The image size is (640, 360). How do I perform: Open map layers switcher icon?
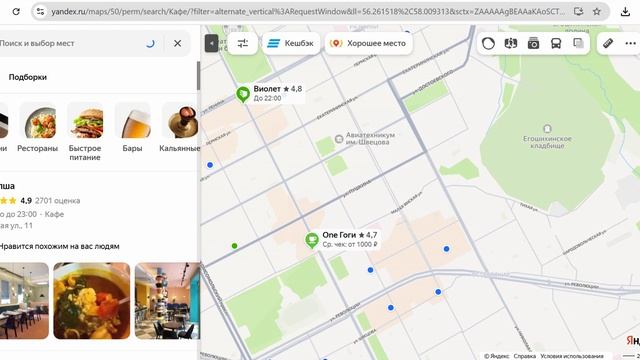(x=578, y=43)
